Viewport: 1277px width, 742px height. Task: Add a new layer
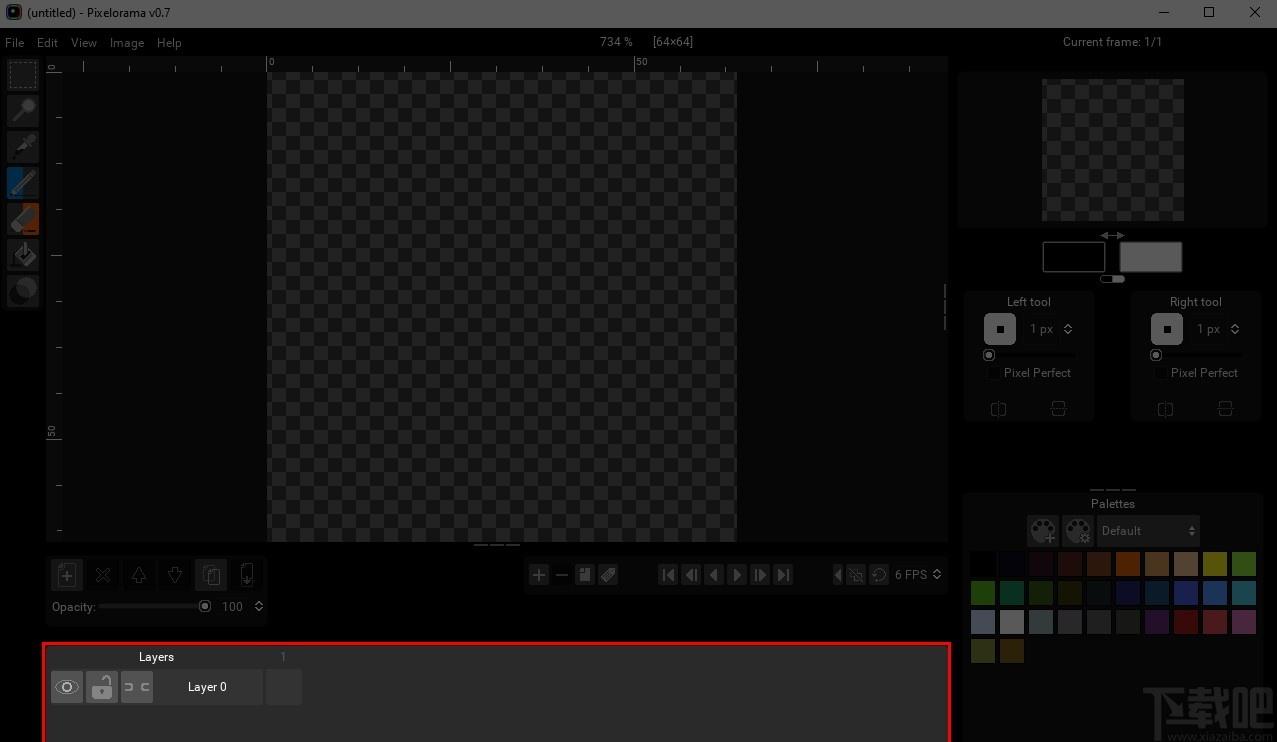click(67, 575)
